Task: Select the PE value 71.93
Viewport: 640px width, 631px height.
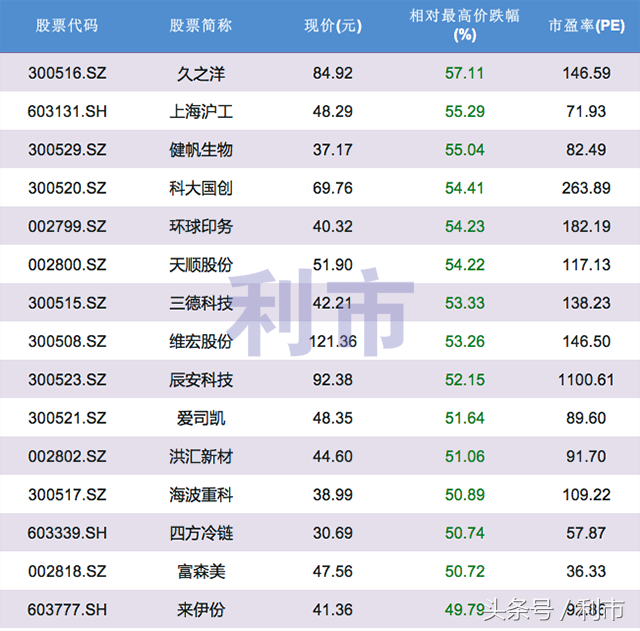Action: click(x=586, y=111)
